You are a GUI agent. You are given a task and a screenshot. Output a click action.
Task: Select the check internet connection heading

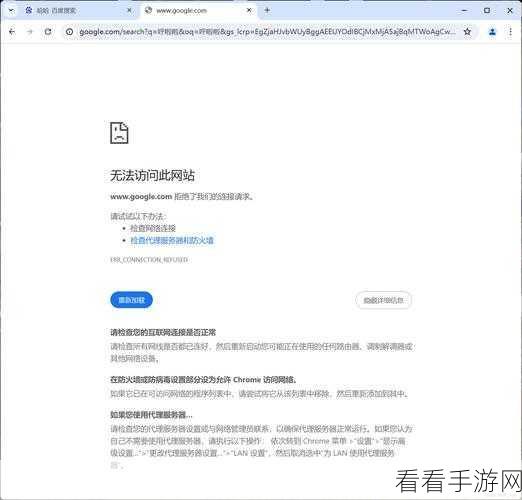tap(163, 332)
